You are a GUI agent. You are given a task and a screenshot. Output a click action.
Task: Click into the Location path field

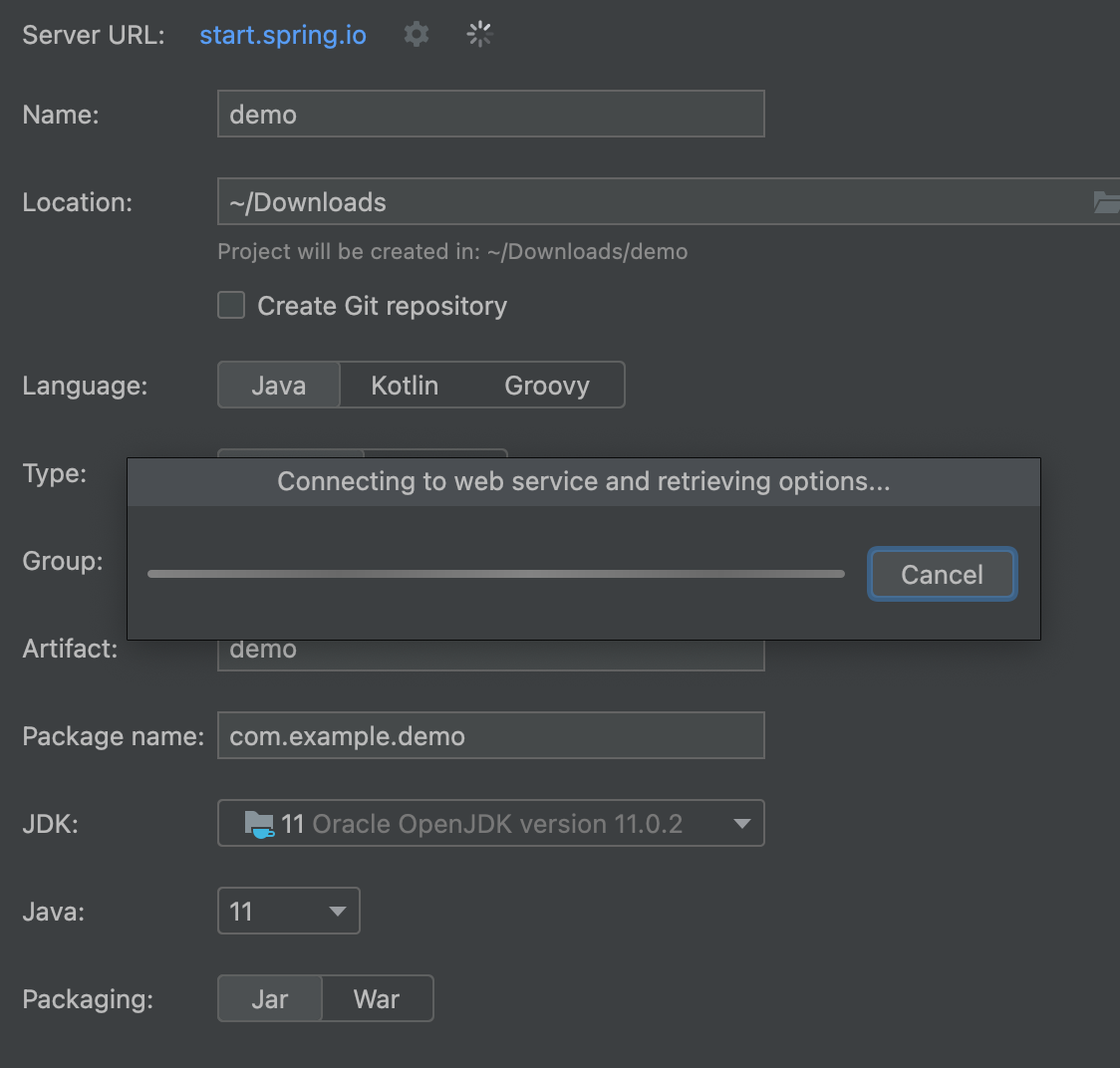coord(648,202)
